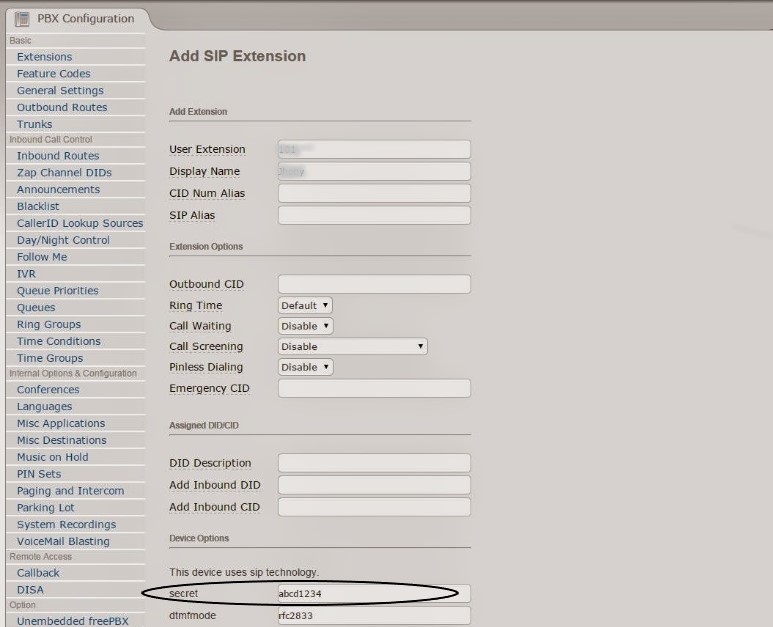The height and width of the screenshot is (627, 773).
Task: Click the dtmfmode input field
Action: [x=374, y=616]
